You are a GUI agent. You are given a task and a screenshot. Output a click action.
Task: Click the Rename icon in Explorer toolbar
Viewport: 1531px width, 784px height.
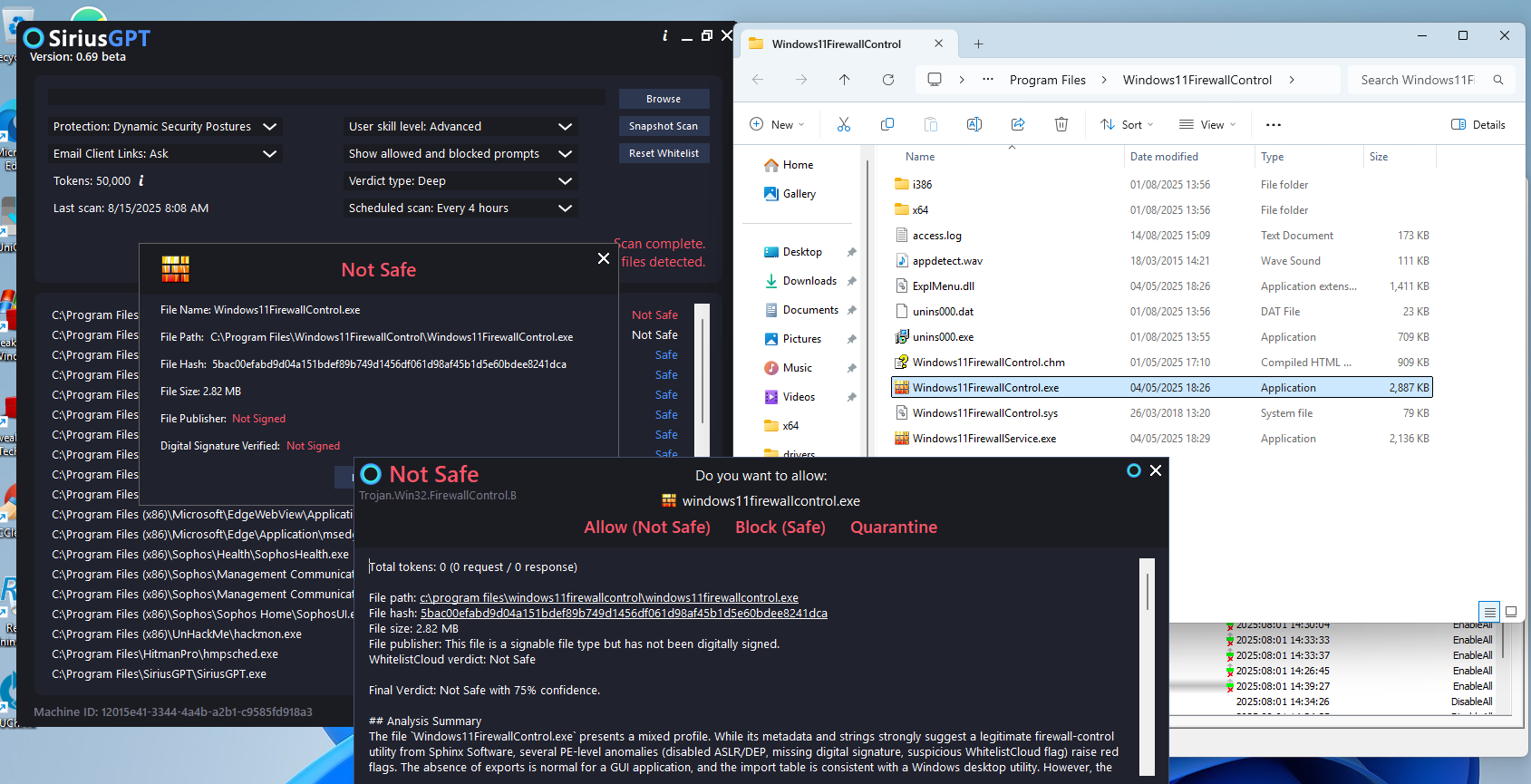[974, 124]
